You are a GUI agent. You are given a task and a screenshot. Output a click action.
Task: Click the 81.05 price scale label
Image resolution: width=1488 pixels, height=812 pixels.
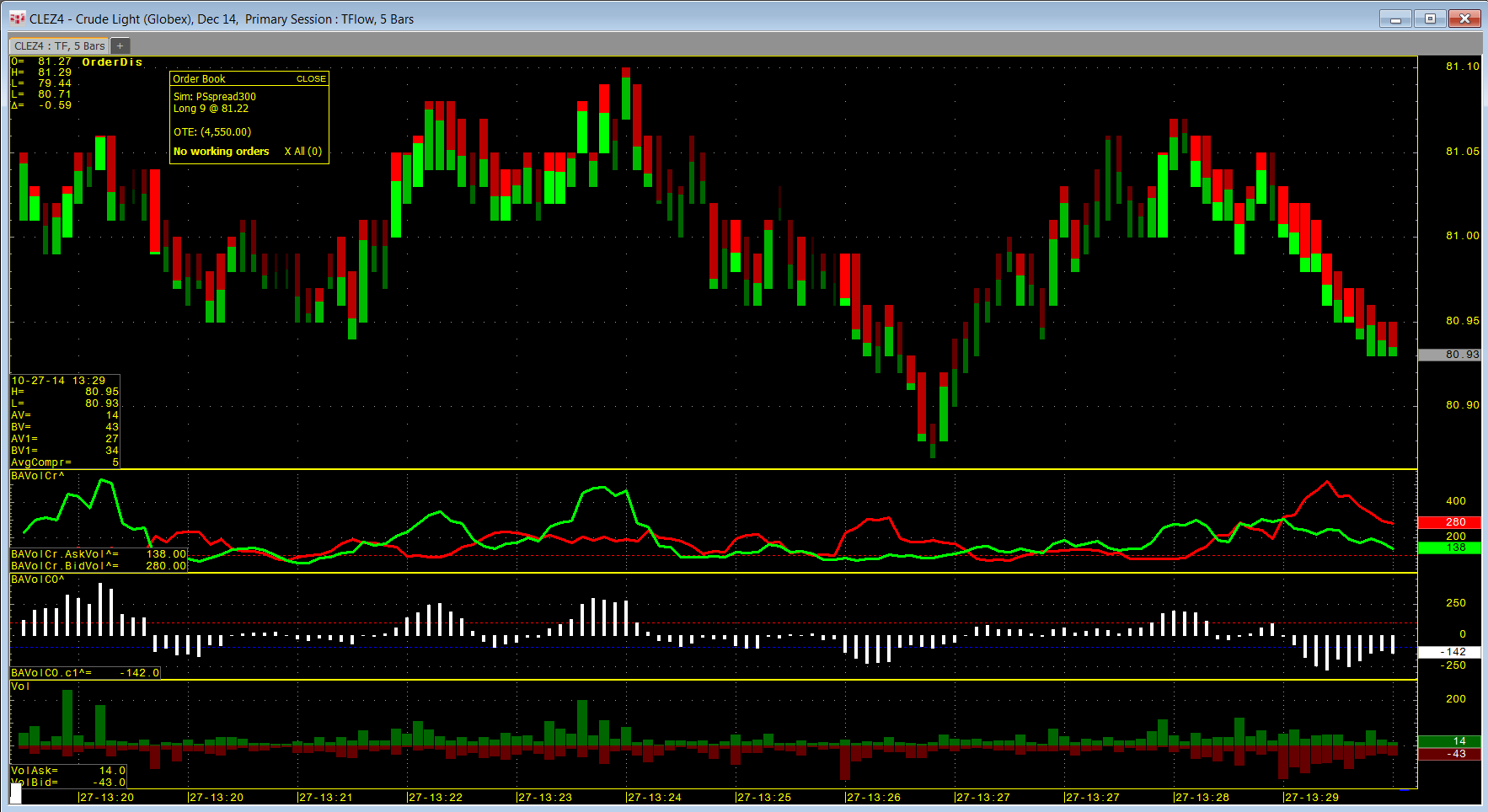coord(1462,152)
